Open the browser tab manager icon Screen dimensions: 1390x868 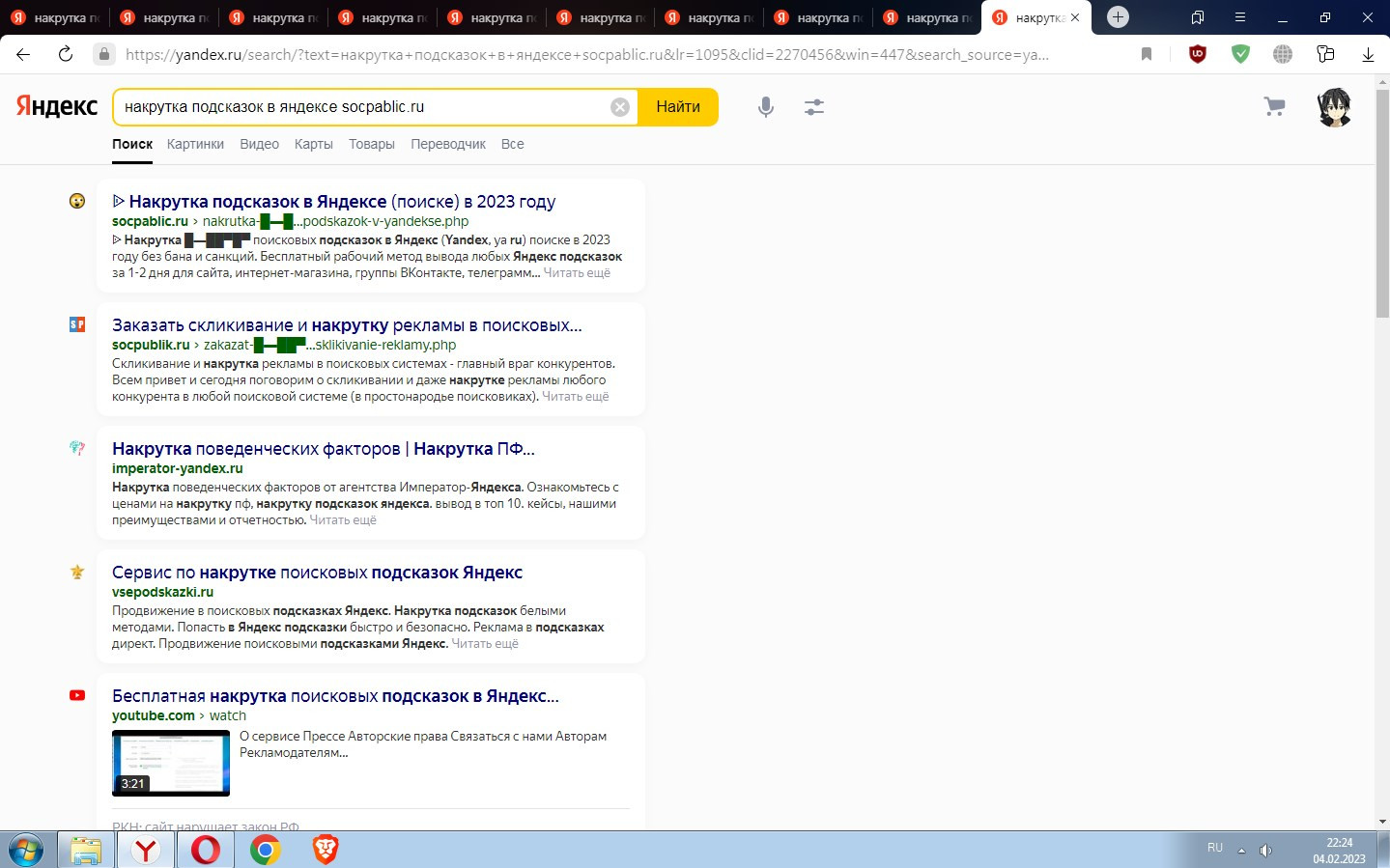pyautogui.click(x=1198, y=17)
